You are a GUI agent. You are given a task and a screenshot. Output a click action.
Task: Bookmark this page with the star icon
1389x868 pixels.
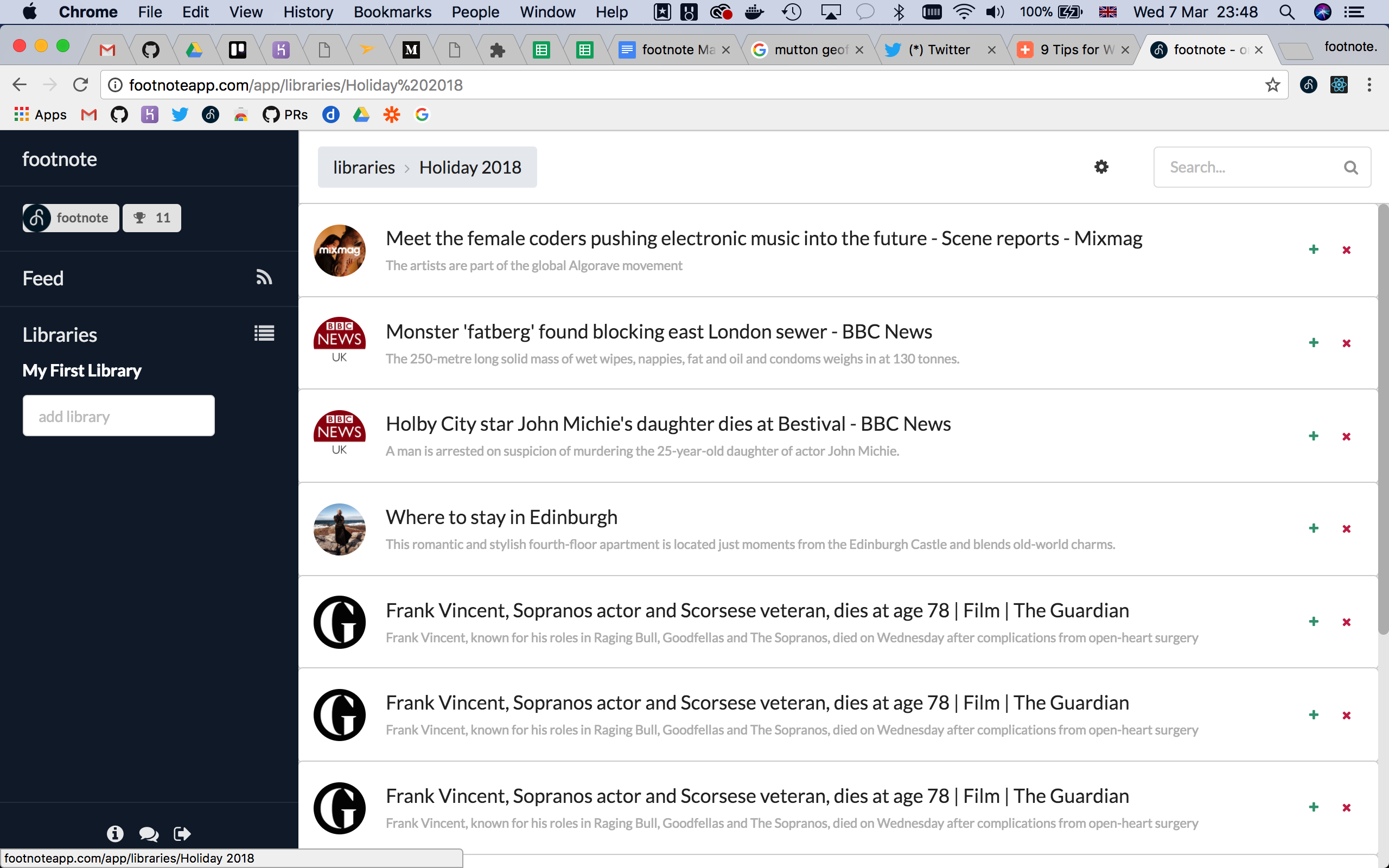click(1272, 85)
